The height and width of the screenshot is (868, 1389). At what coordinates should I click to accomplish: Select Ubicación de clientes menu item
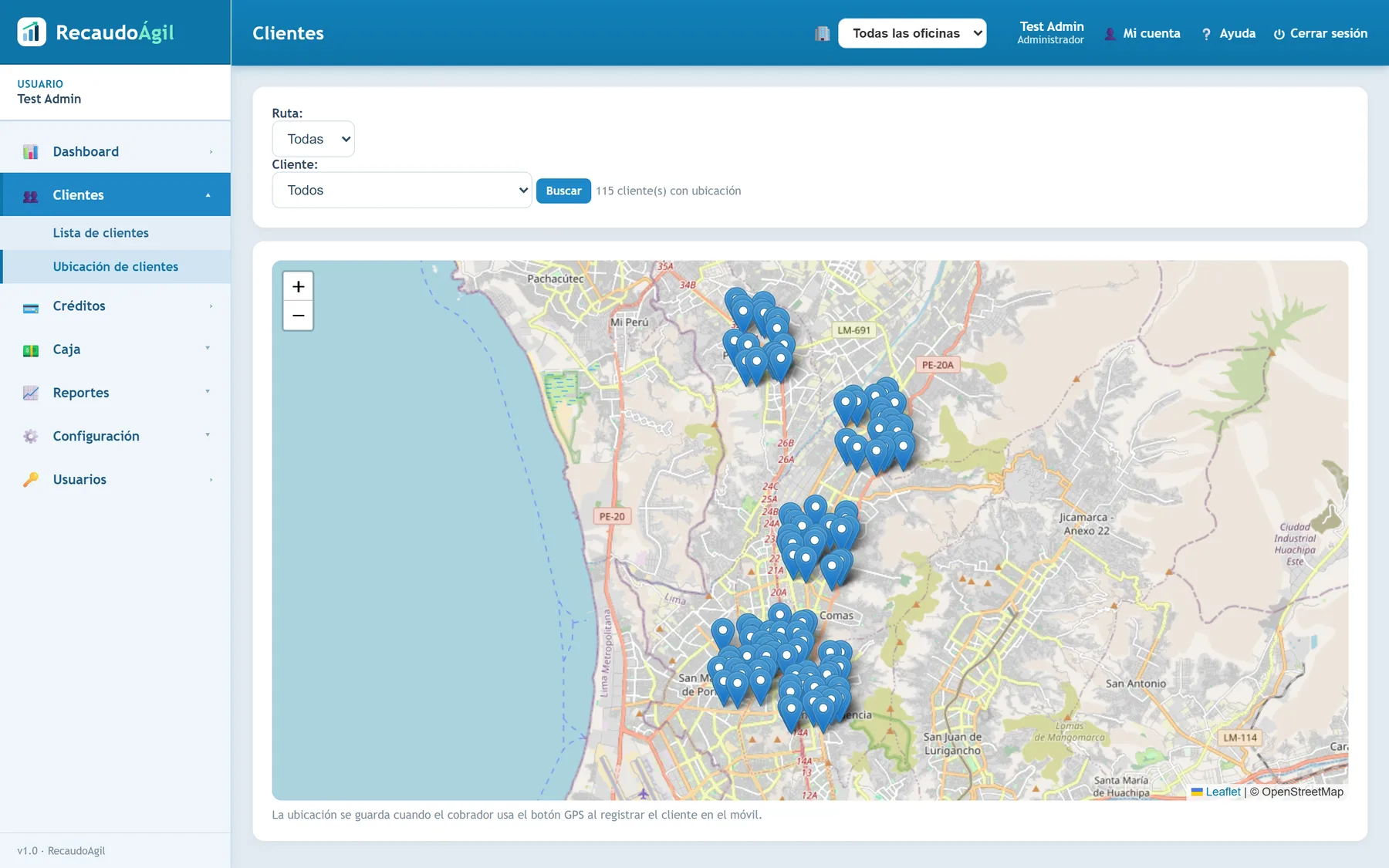[x=116, y=266]
